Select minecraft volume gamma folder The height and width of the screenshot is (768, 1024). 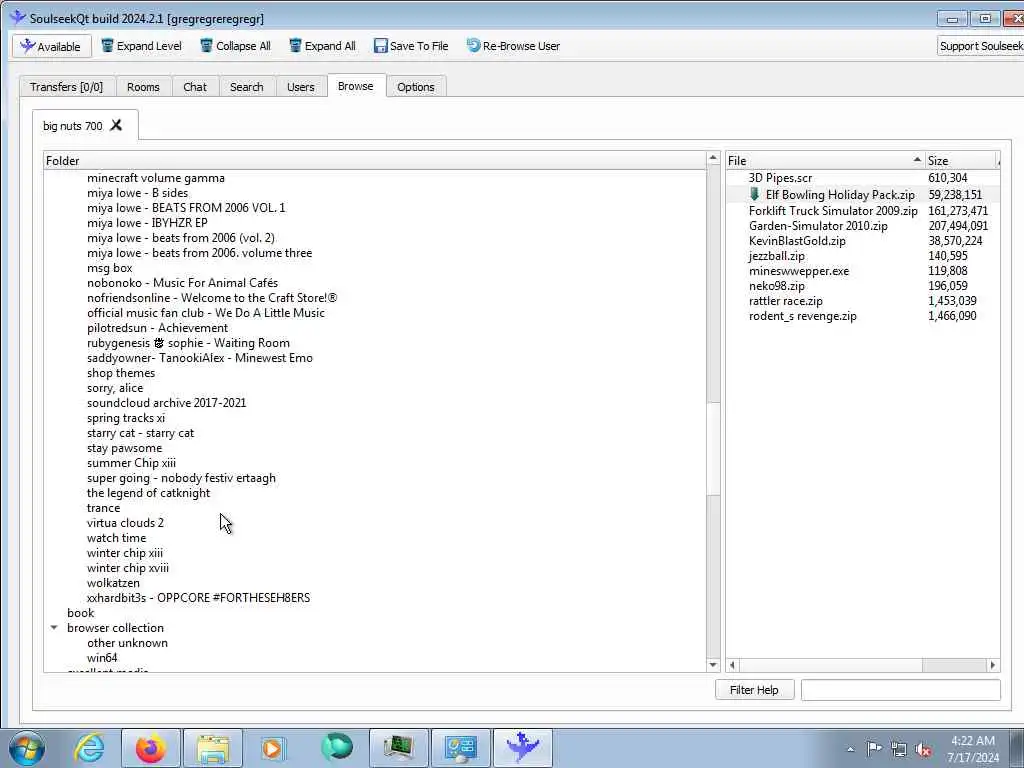pyautogui.click(x=155, y=178)
